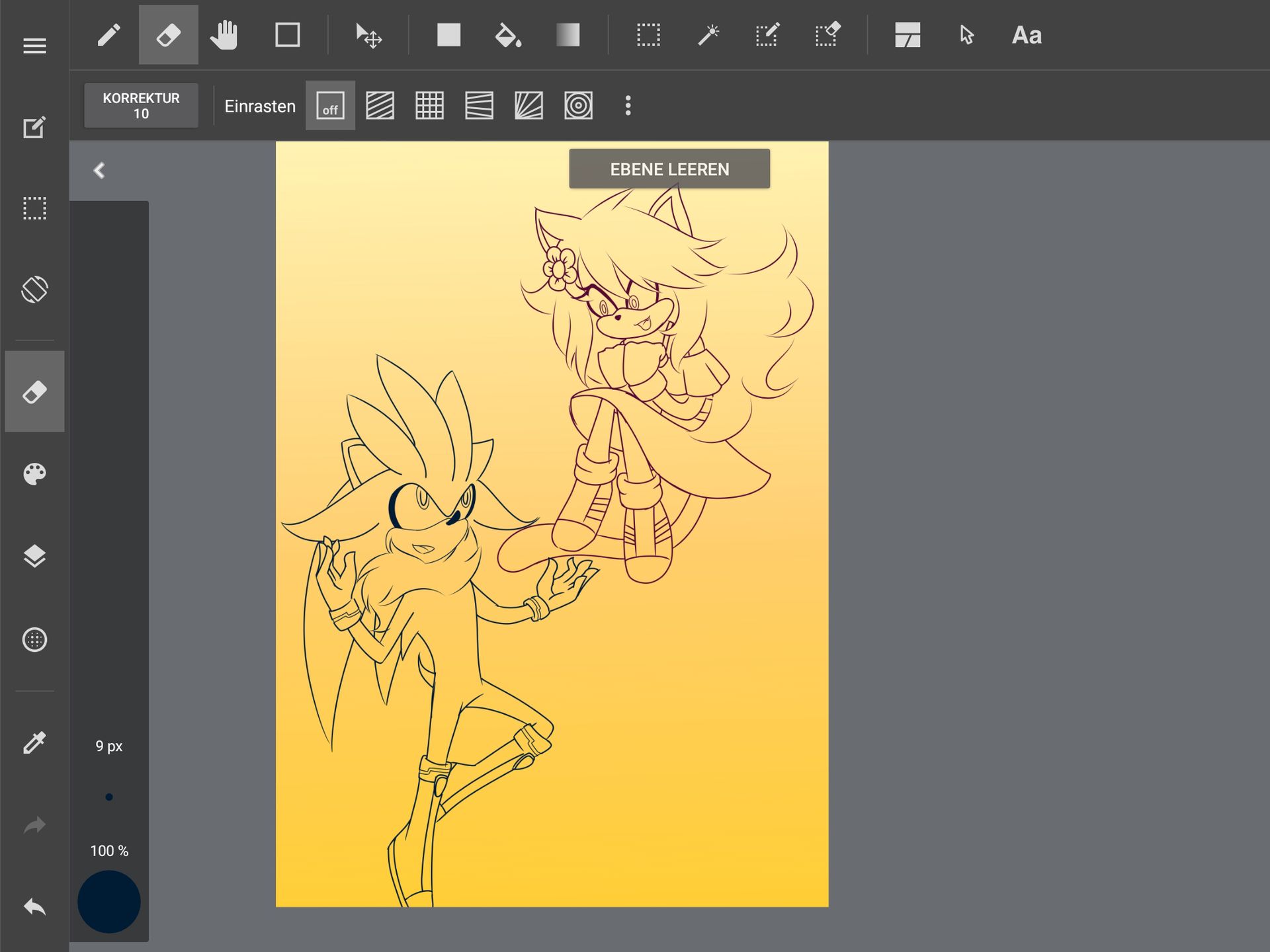Enable radial lines snap guide
This screenshot has width=1270, height=952.
[529, 106]
